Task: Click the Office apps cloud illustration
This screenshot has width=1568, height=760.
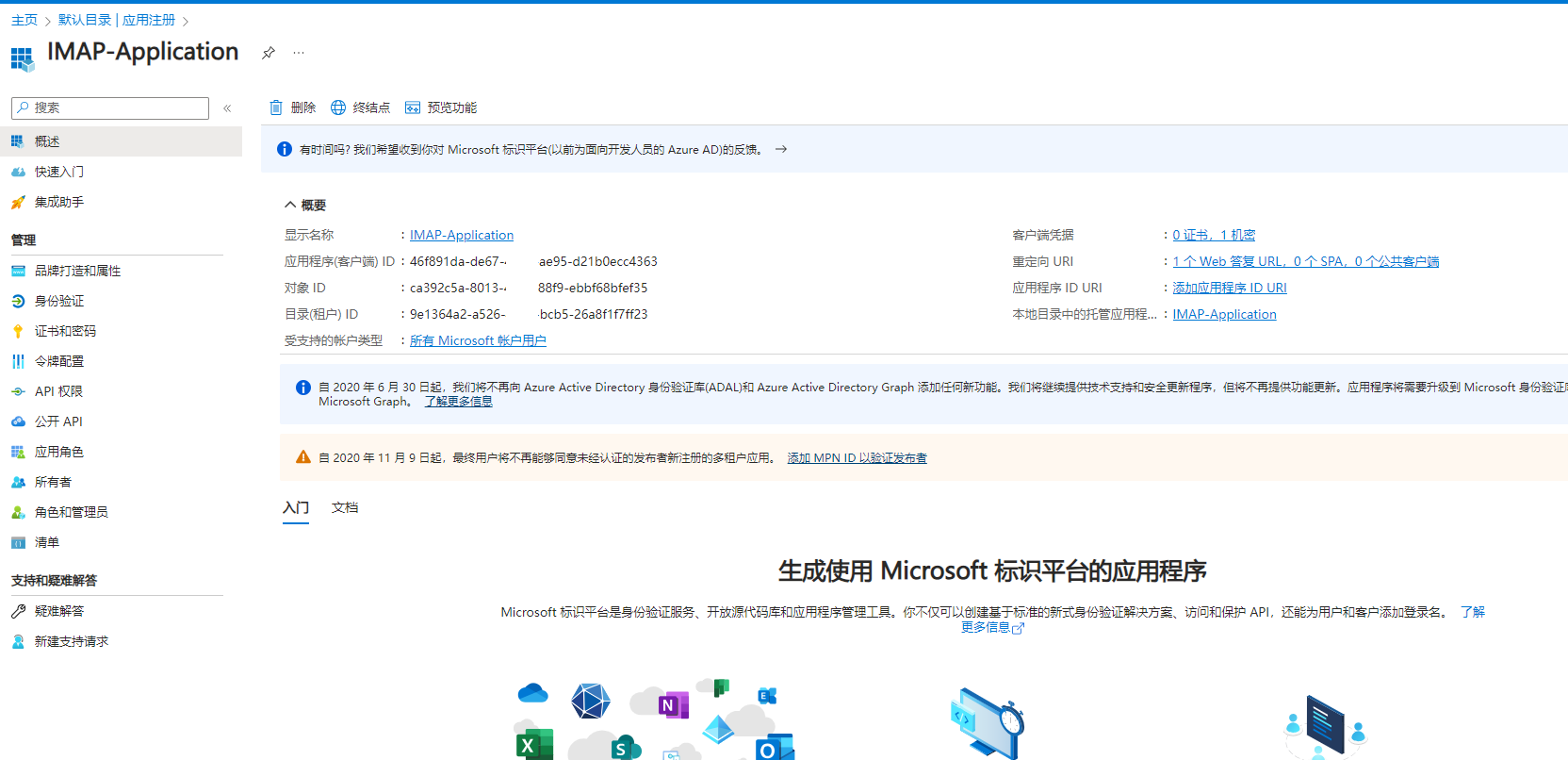Action: point(655,719)
